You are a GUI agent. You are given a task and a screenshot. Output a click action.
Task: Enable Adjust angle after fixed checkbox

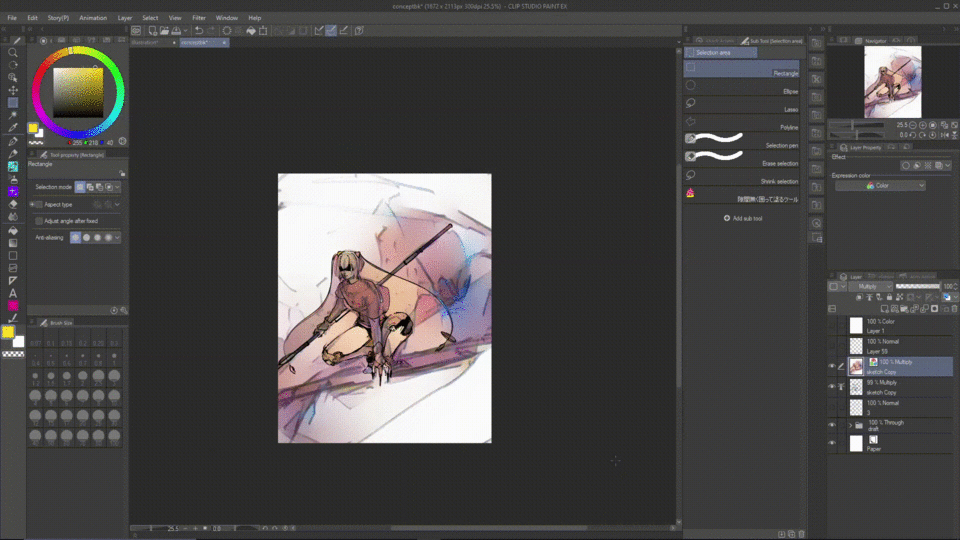click(x=39, y=221)
